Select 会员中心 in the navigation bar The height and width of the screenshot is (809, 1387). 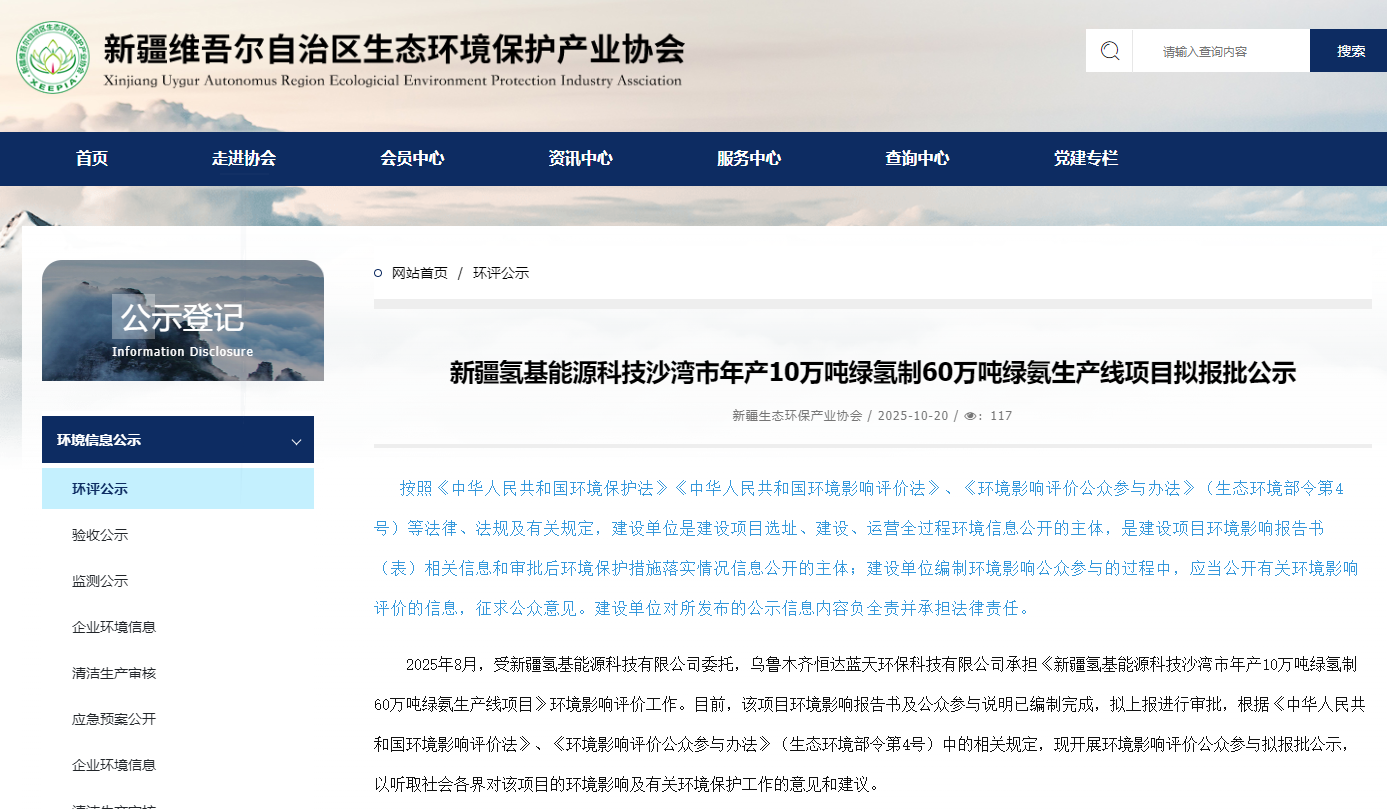click(x=412, y=158)
